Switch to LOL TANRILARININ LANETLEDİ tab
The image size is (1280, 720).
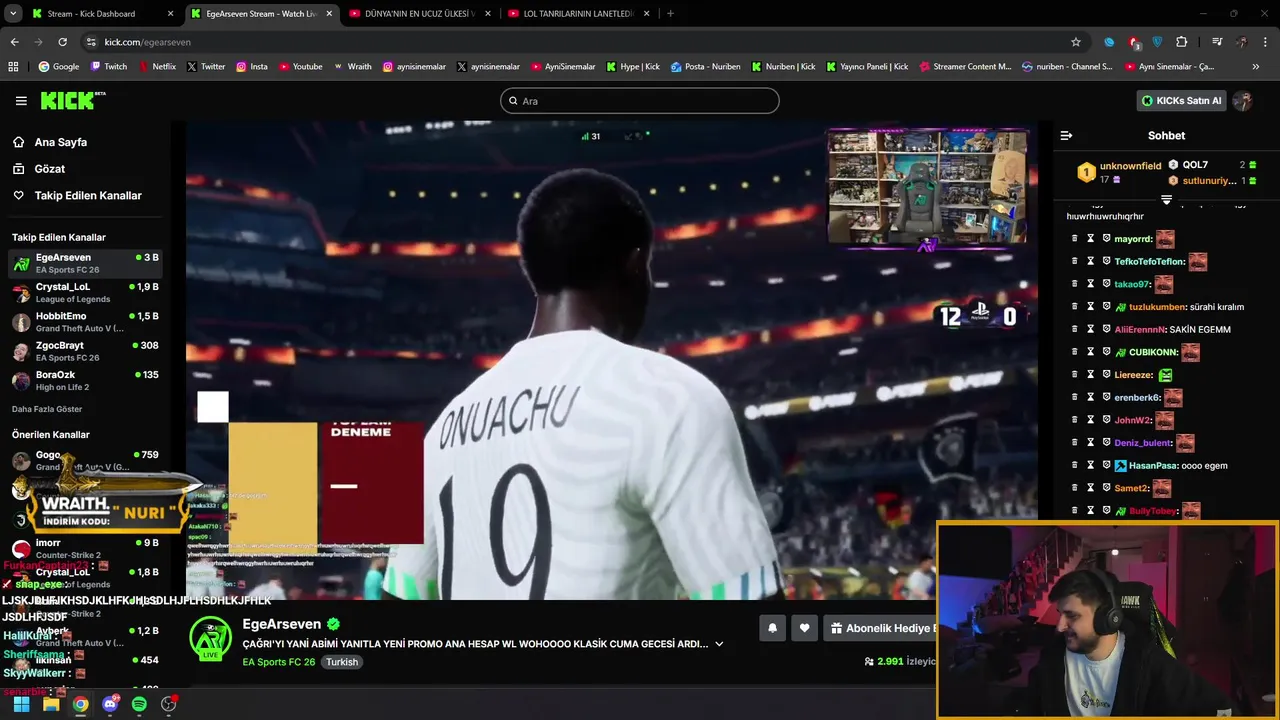578,14
